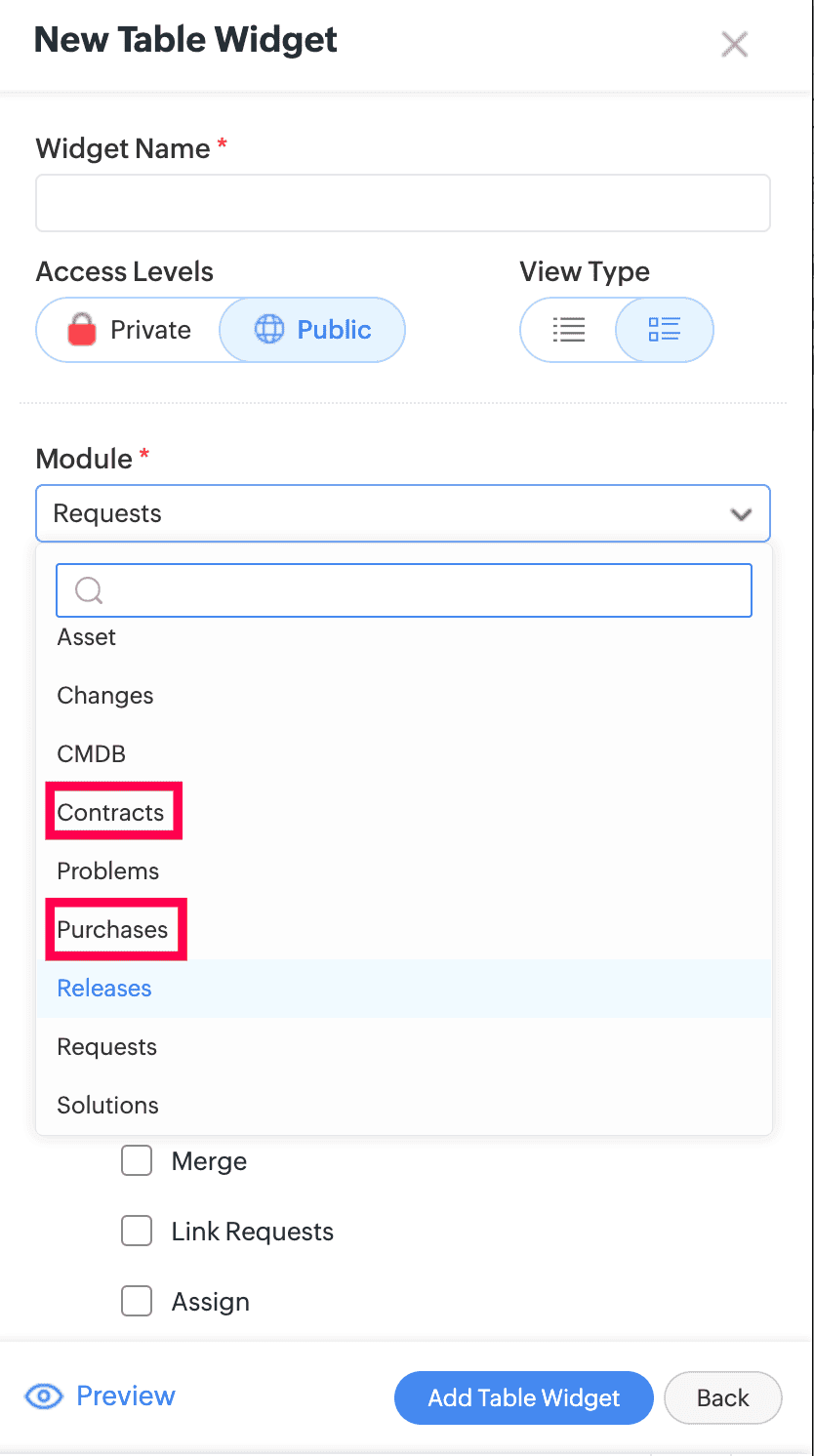Click the search magnifier icon in dropdown
Image resolution: width=814 pixels, height=1456 pixels.
click(89, 590)
